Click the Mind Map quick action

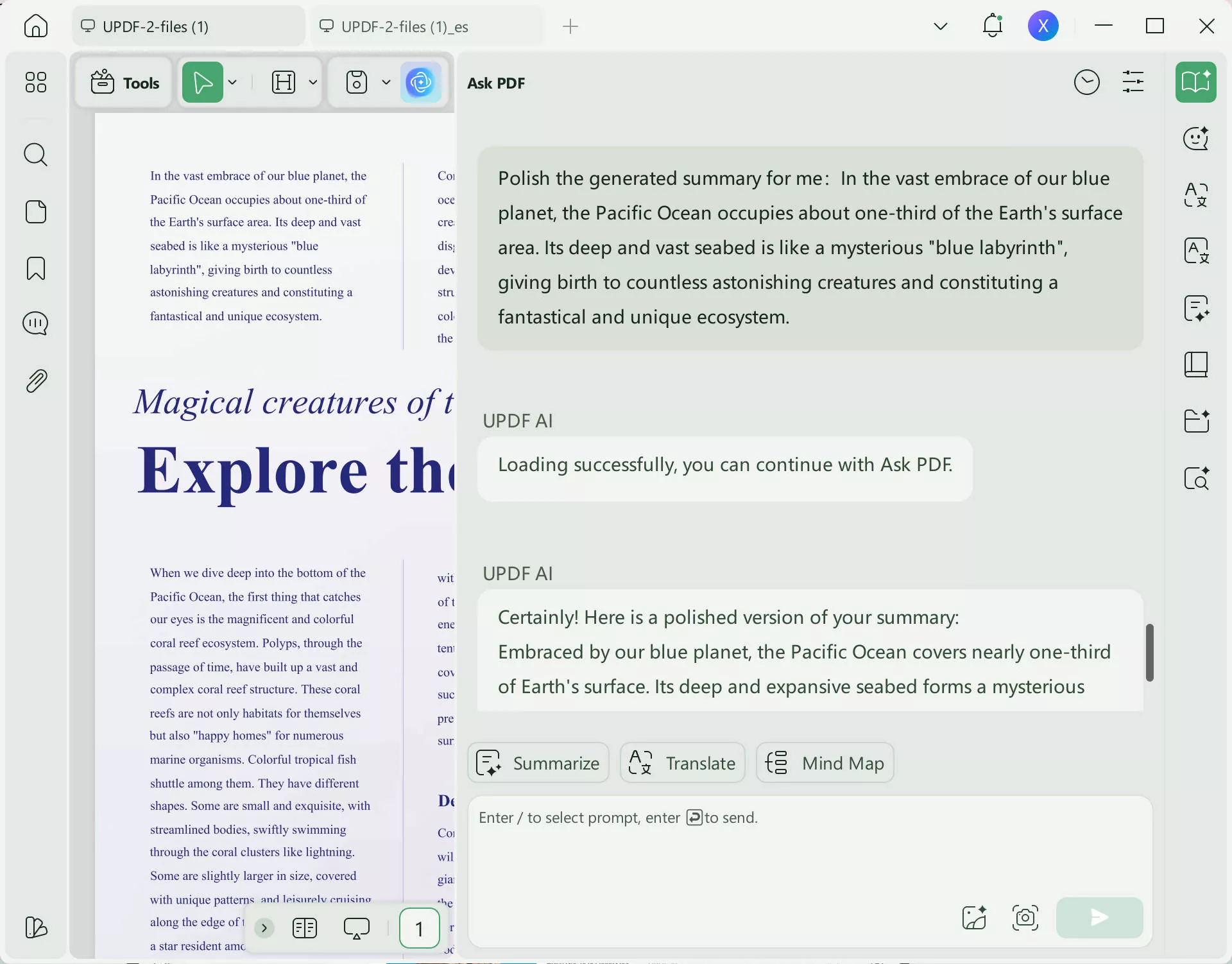tap(825, 762)
